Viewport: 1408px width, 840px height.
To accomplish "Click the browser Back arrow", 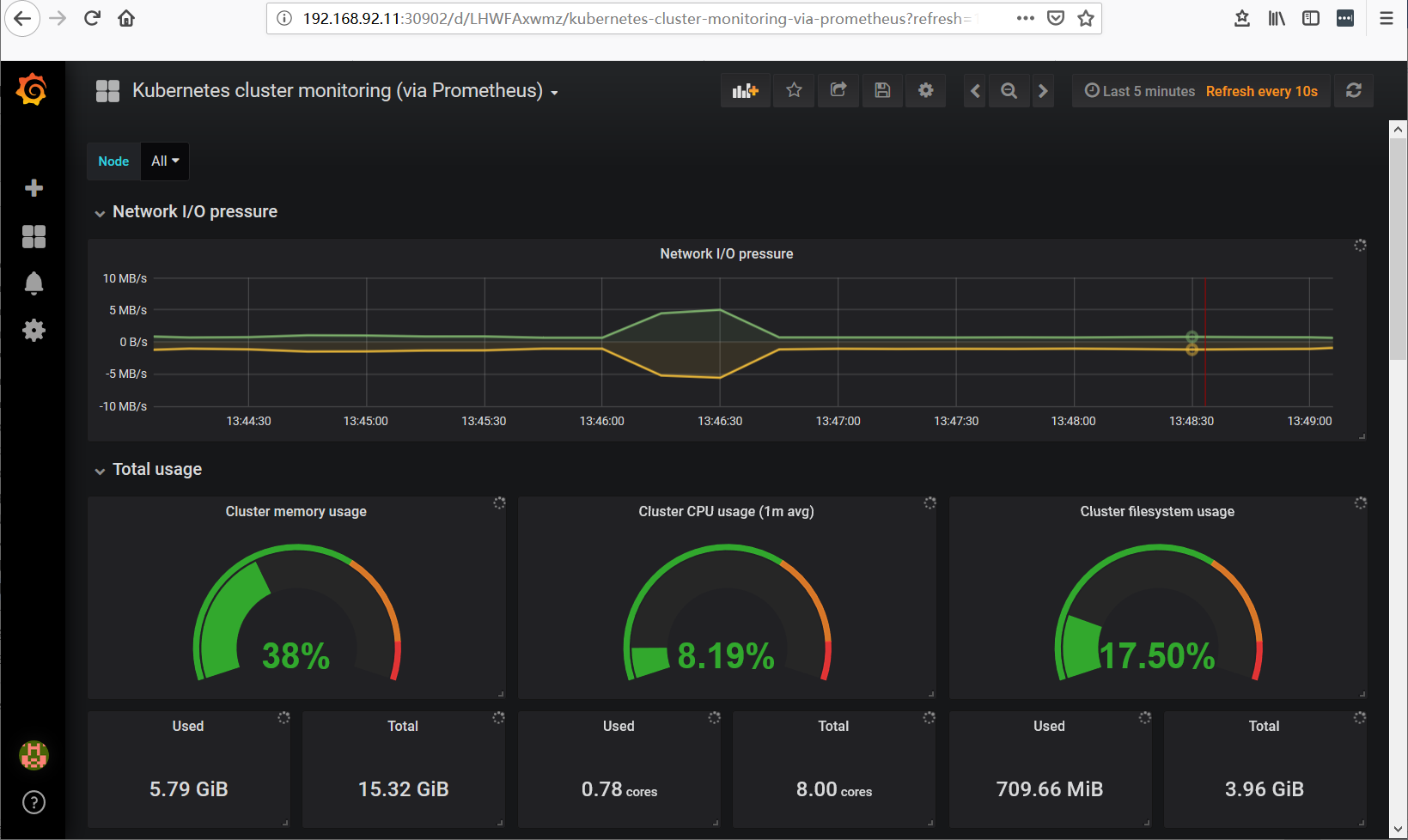I will click(21, 18).
